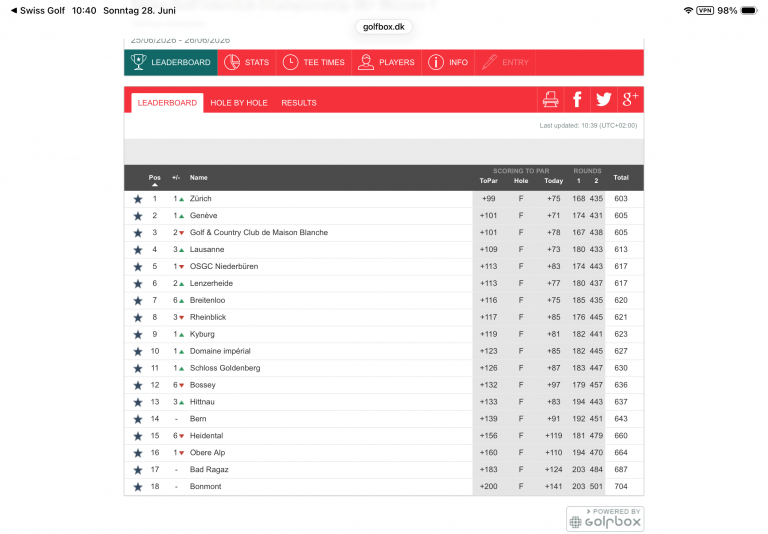The height and width of the screenshot is (534, 768).
Task: Switch to the Hole by Hole tab
Action: pyautogui.click(x=239, y=103)
